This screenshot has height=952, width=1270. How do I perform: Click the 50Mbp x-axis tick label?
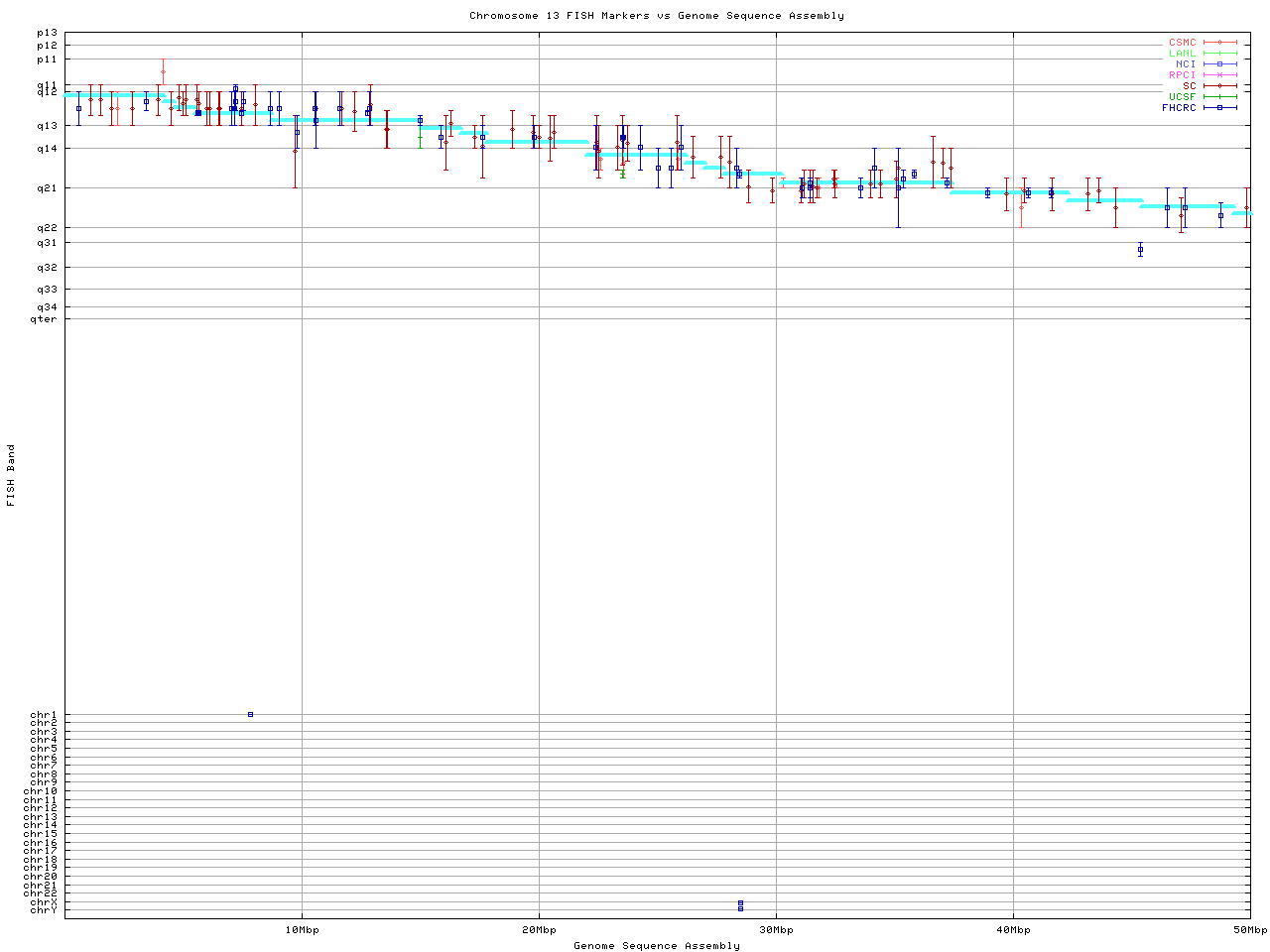pyautogui.click(x=1250, y=929)
